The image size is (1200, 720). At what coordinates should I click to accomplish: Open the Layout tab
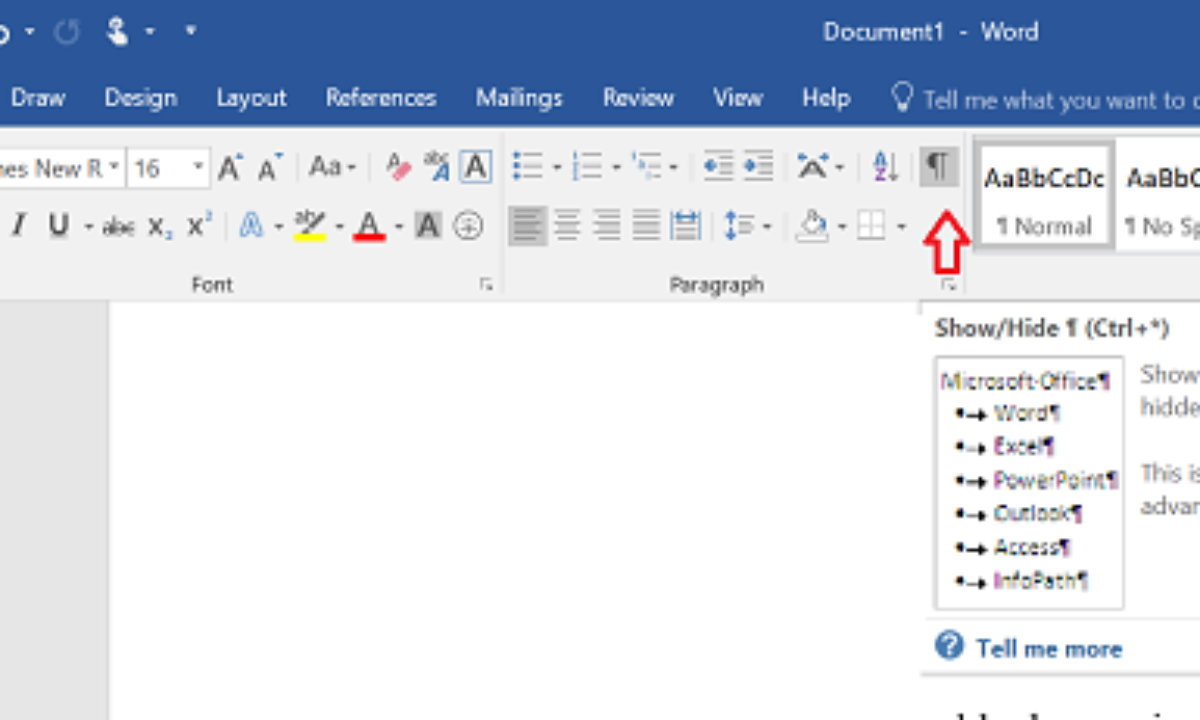pyautogui.click(x=251, y=98)
